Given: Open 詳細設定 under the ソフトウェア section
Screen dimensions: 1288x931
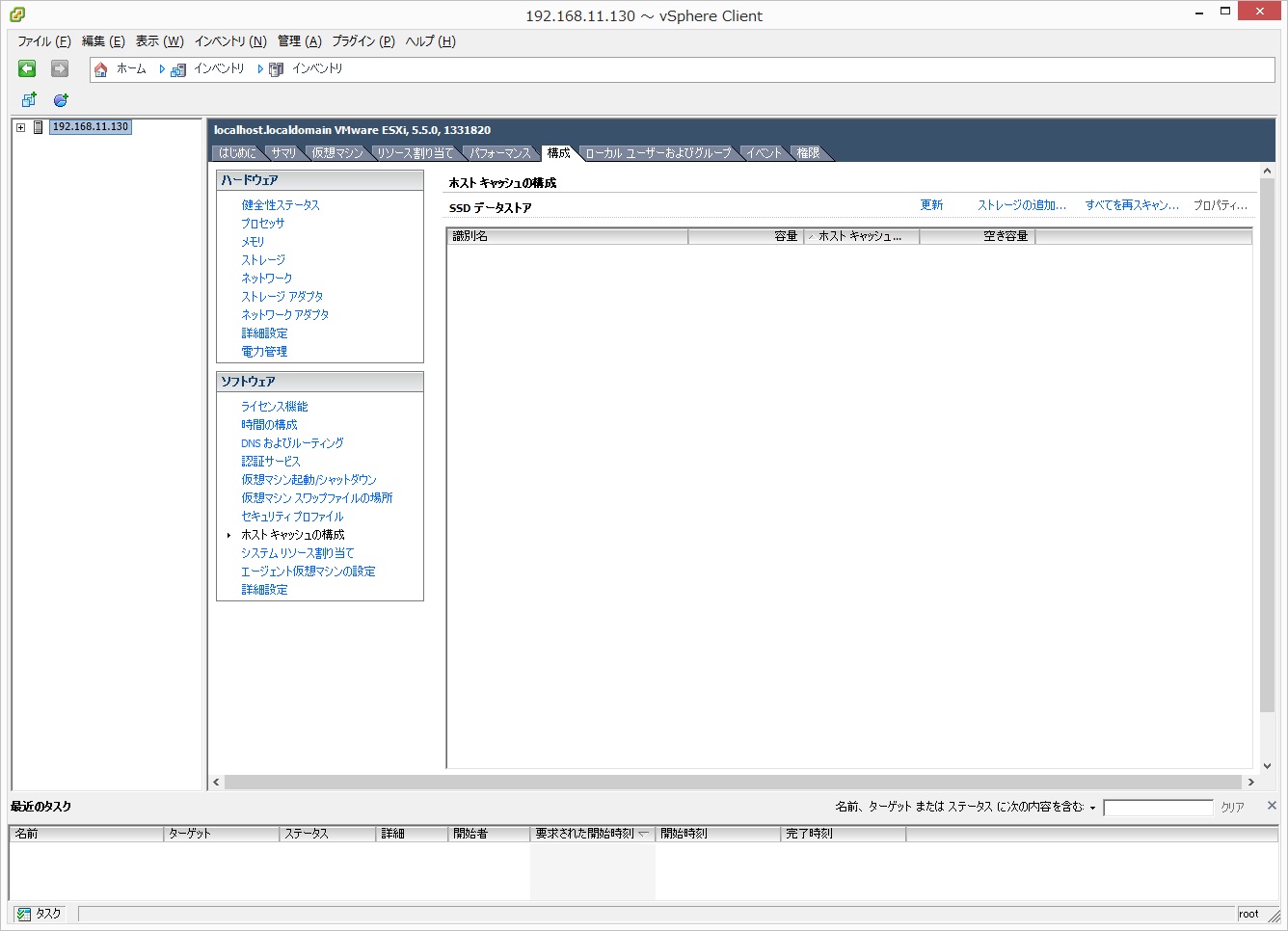Looking at the screenshot, I should (x=264, y=590).
